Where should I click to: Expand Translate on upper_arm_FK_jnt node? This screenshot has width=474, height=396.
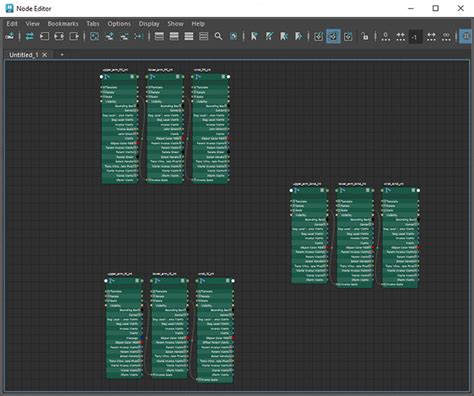[104, 88]
